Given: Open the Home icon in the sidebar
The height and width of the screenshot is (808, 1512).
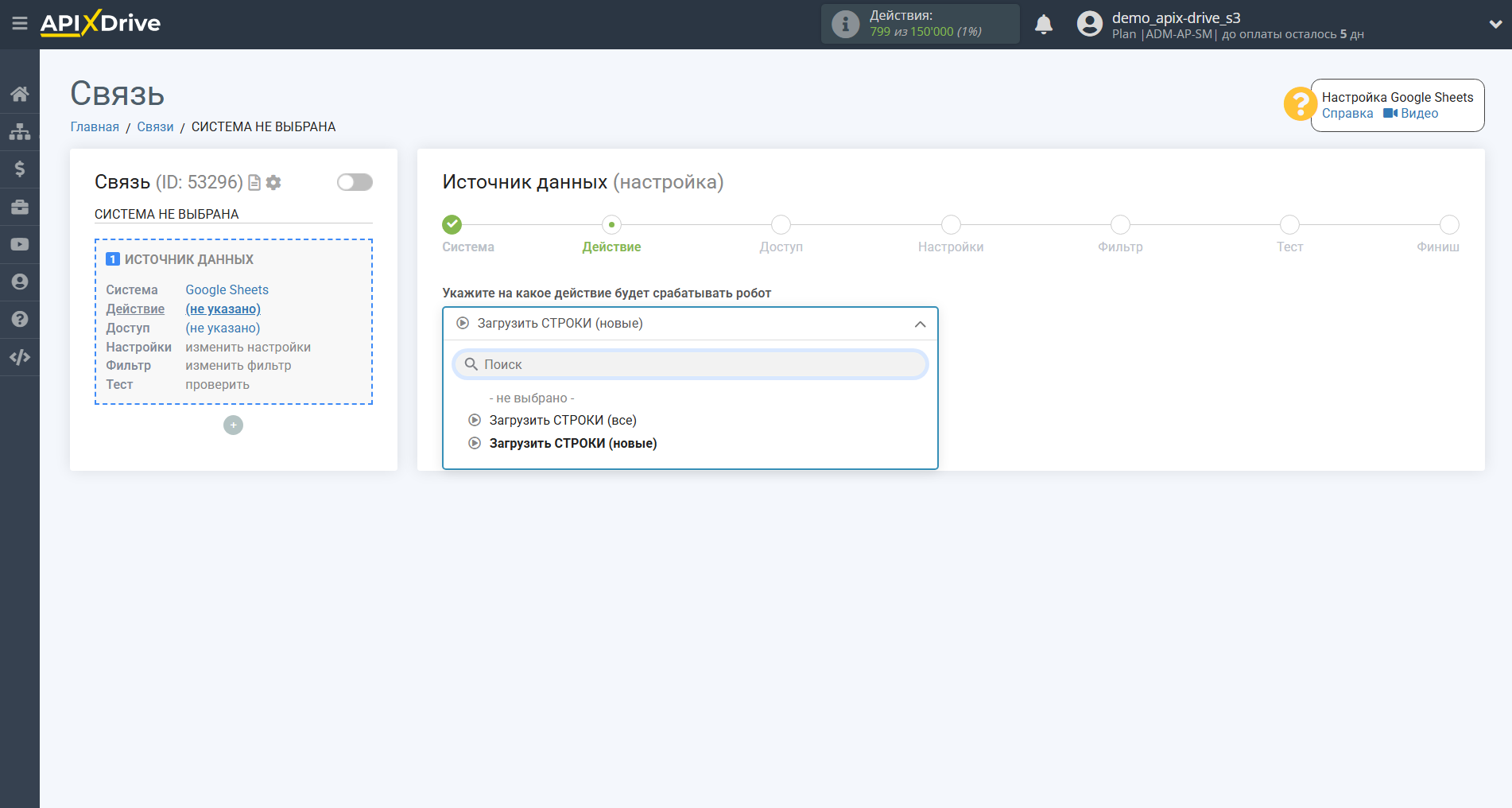Looking at the screenshot, I should click(x=20, y=94).
